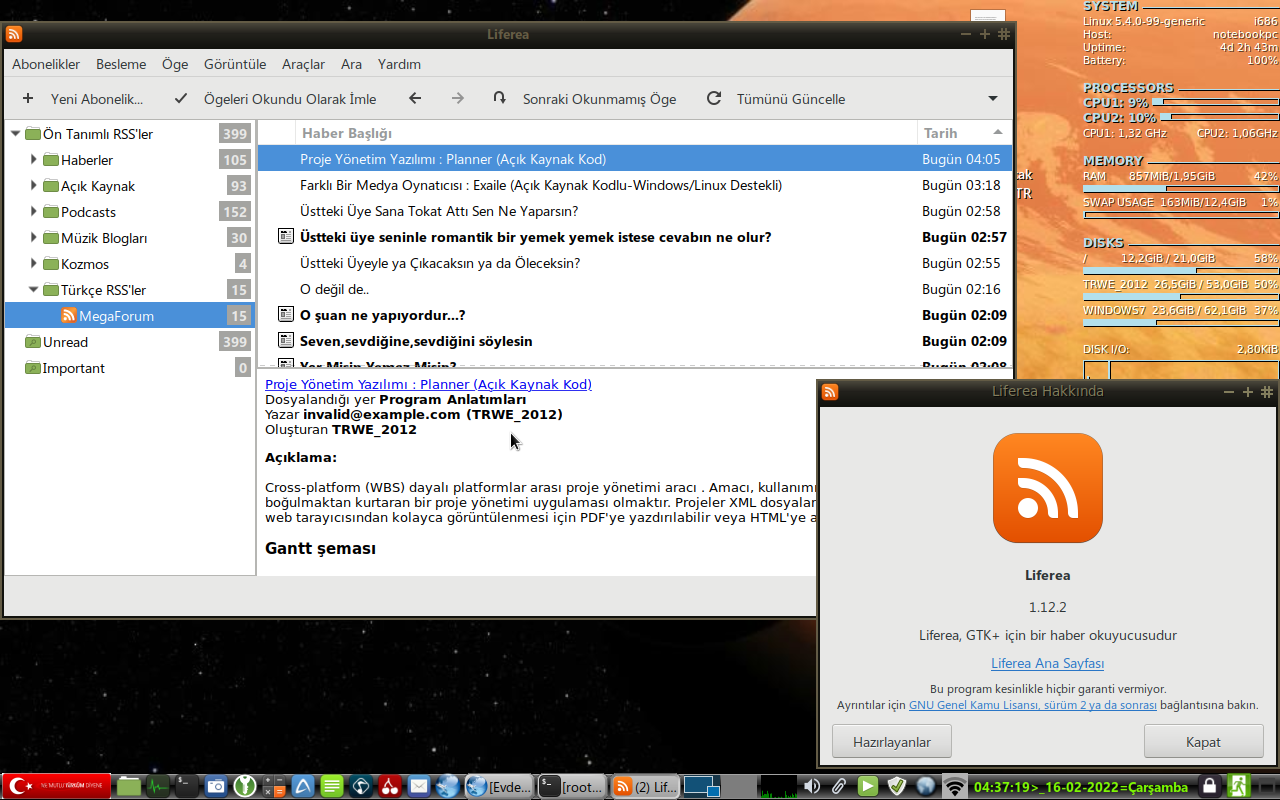The image size is (1280, 800).
Task: Click the shield checkmark tray icon
Action: pyautogui.click(x=897, y=786)
